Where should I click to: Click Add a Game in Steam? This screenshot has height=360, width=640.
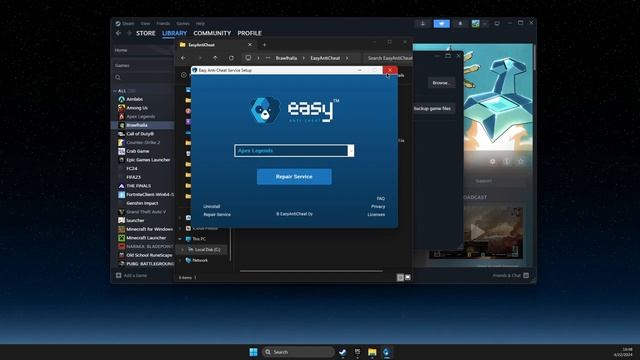pyautogui.click(x=131, y=276)
